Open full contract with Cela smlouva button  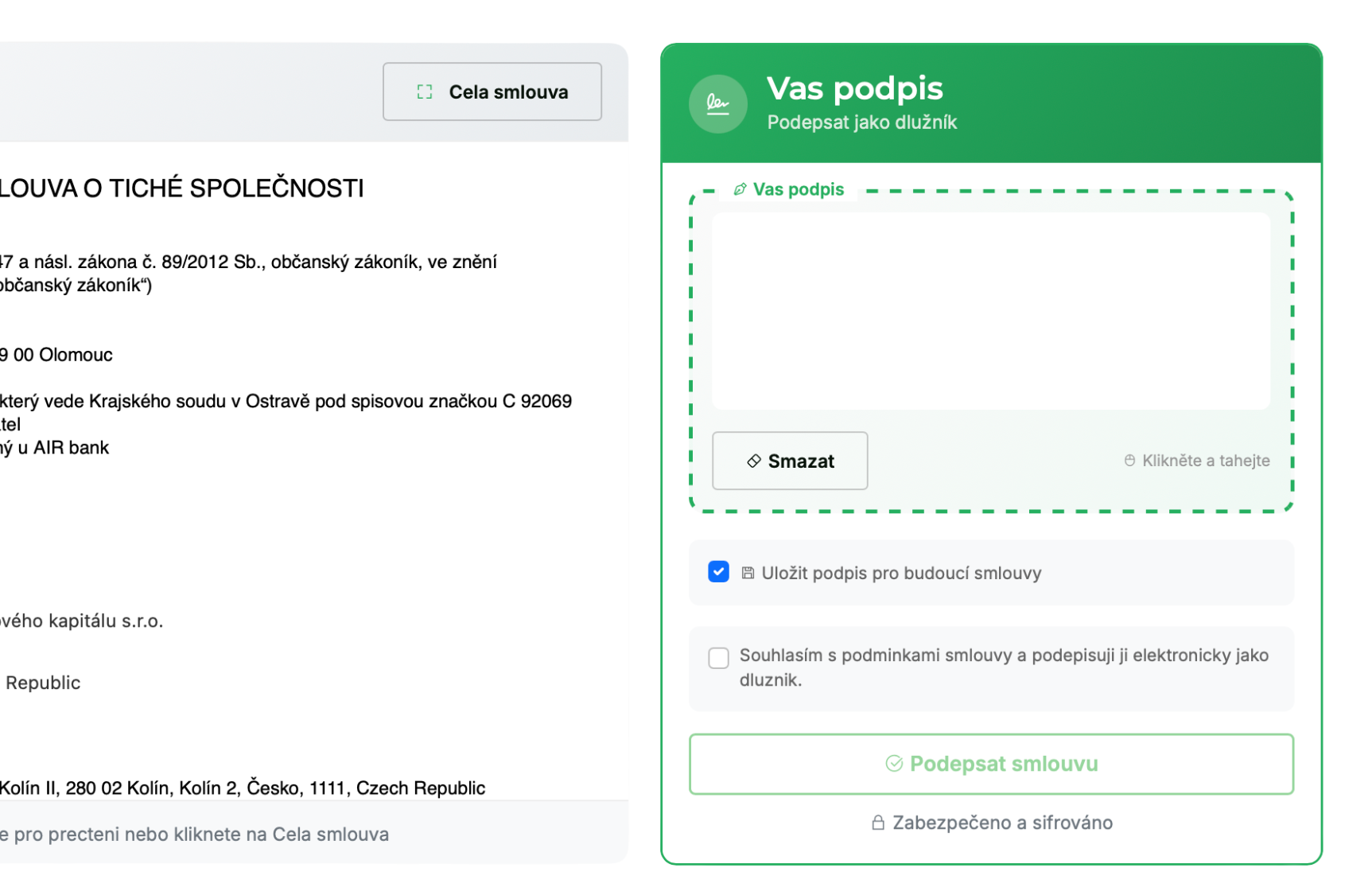pyautogui.click(x=492, y=92)
